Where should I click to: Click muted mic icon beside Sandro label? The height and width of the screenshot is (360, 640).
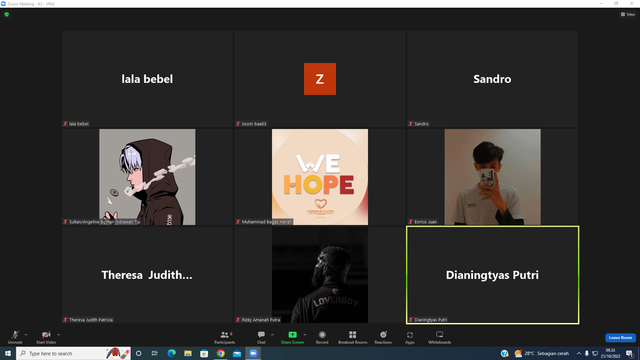411,124
